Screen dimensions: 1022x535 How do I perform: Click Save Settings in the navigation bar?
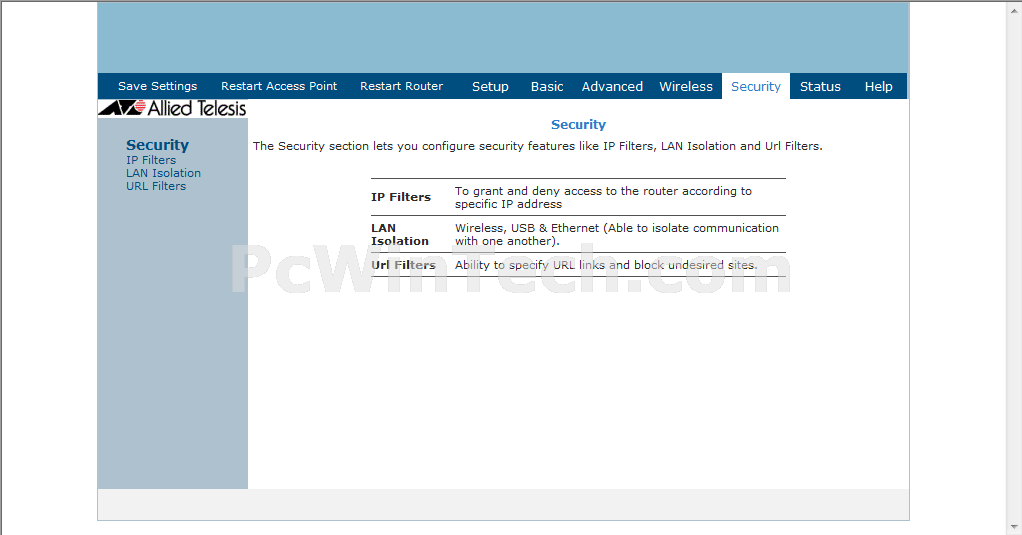157,86
